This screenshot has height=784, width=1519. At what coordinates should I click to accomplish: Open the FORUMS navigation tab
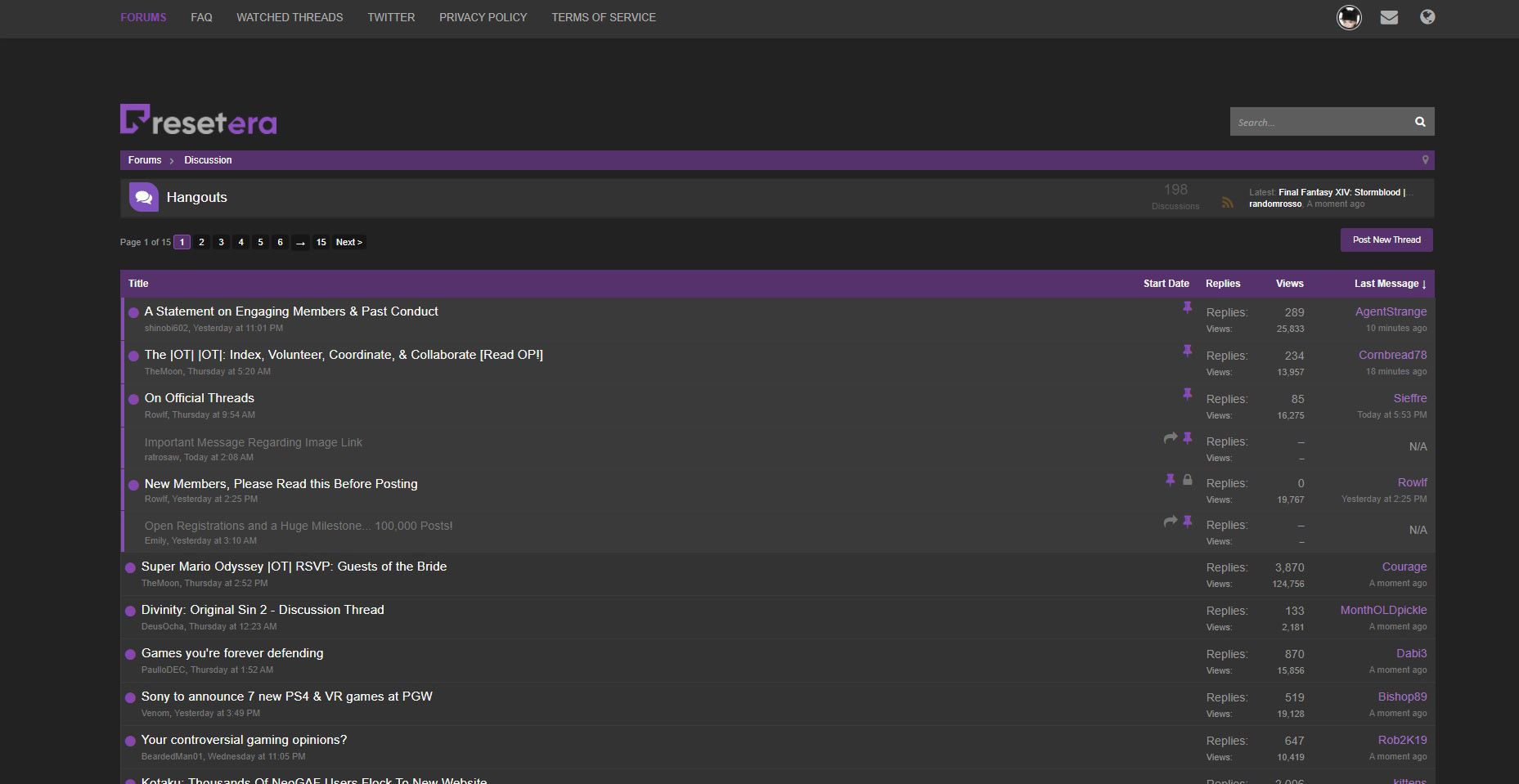tap(143, 17)
